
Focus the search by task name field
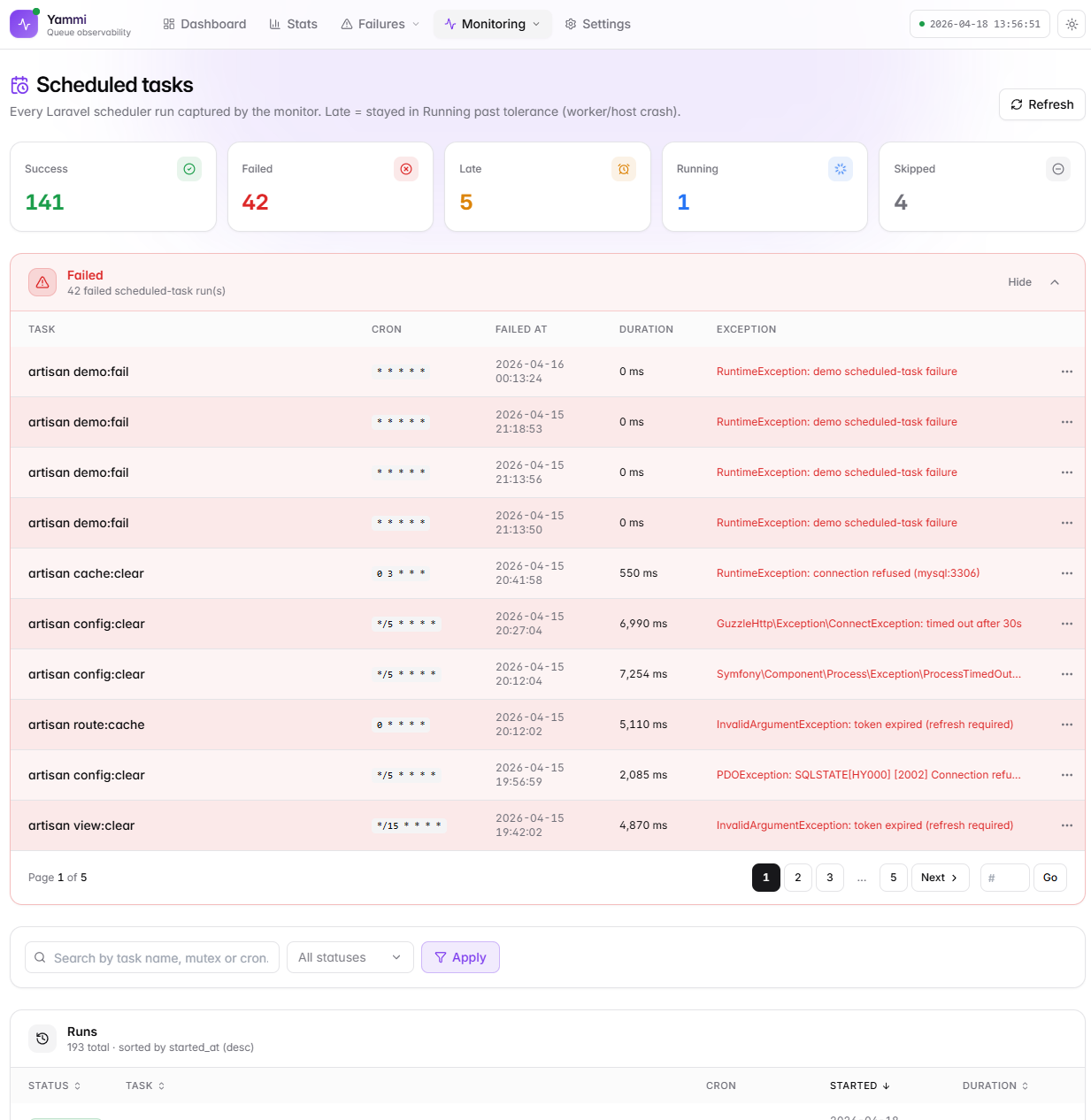click(152, 957)
